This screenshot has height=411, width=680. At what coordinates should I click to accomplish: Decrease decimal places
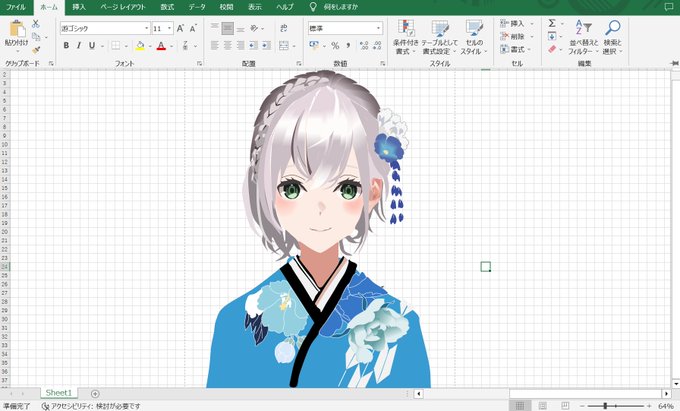(377, 45)
